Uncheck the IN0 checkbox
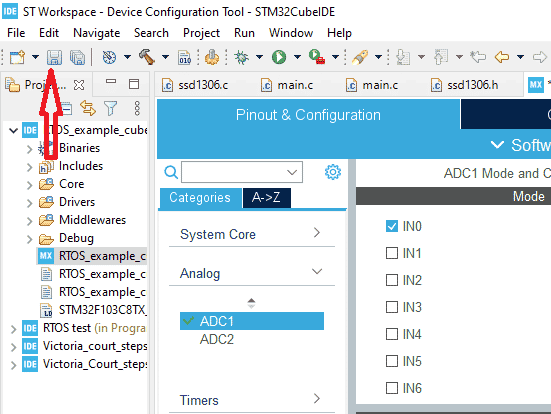Viewport: 551px width, 414px height. point(392,226)
